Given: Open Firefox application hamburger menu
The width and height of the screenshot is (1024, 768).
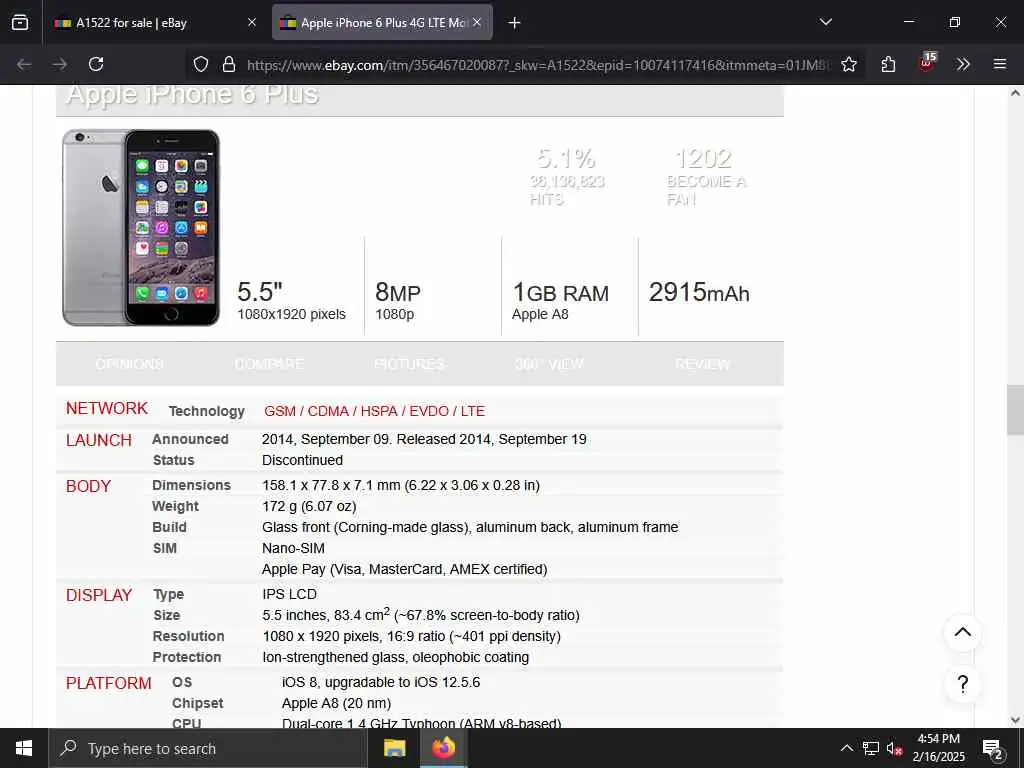Looking at the screenshot, I should pyautogui.click(x=1000, y=64).
